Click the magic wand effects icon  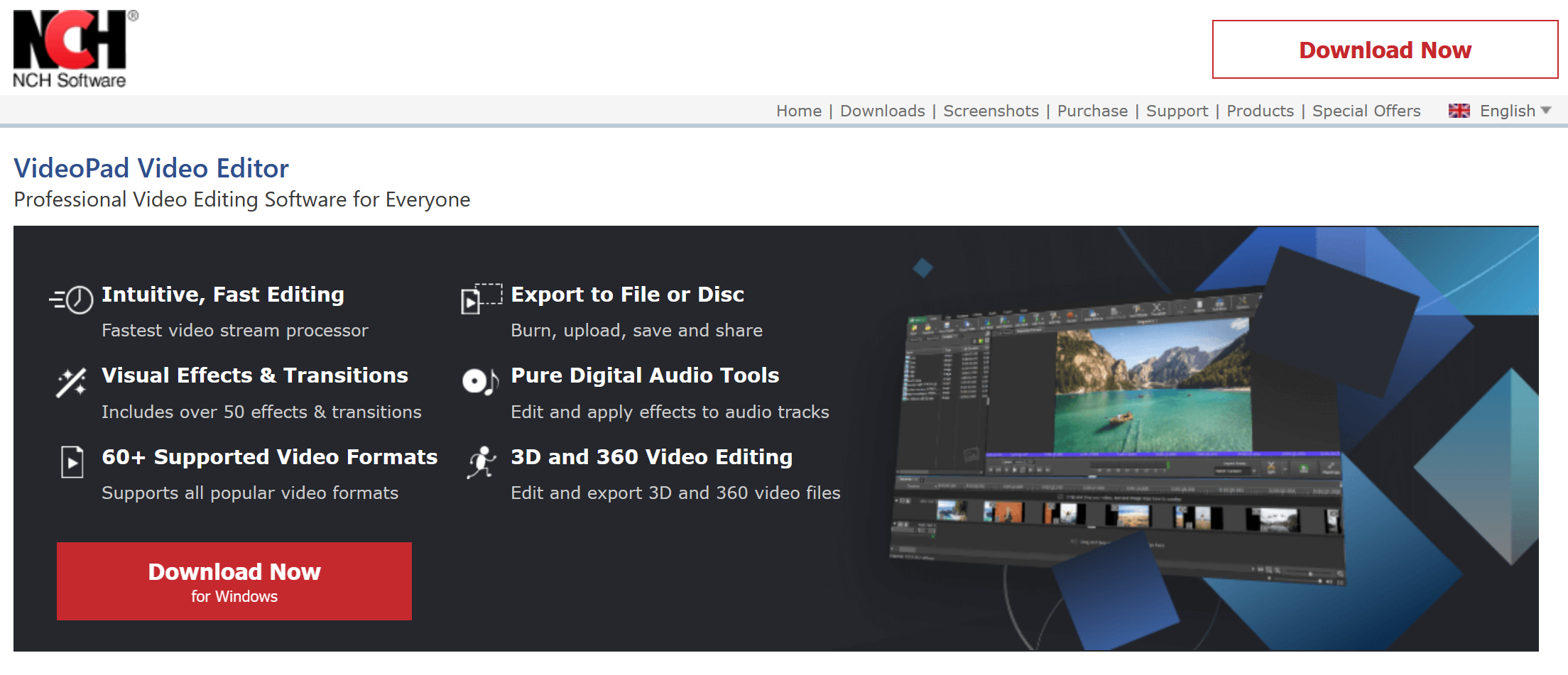(72, 383)
